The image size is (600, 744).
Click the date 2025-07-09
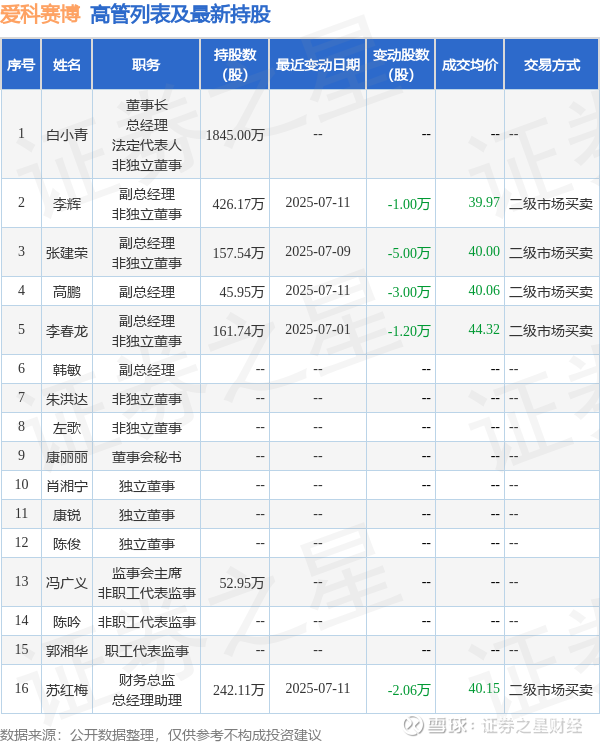pos(318,251)
